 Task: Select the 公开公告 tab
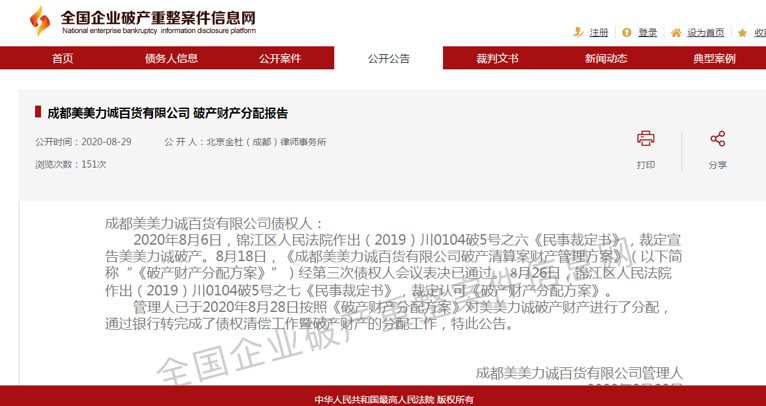pyautogui.click(x=388, y=59)
